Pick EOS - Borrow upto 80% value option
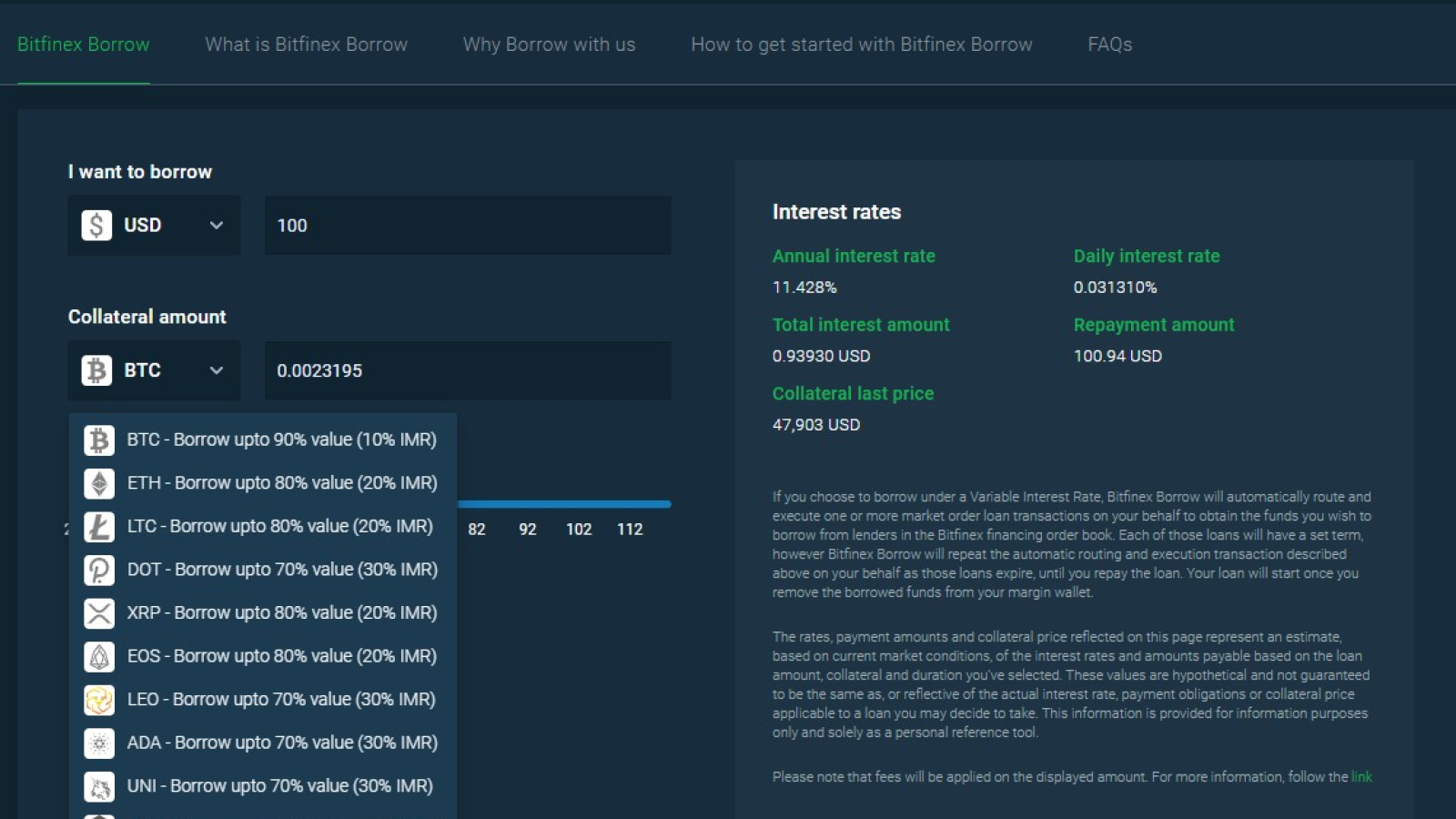 263,656
